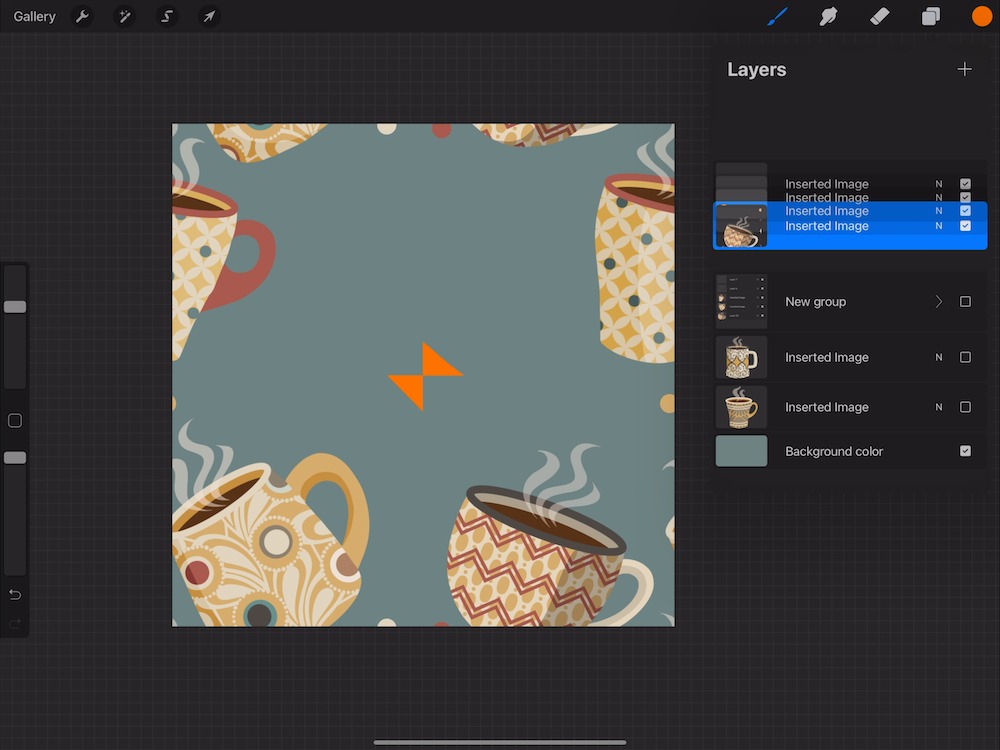Add a new layer with plus
This screenshot has height=750, width=1000.
coord(964,69)
